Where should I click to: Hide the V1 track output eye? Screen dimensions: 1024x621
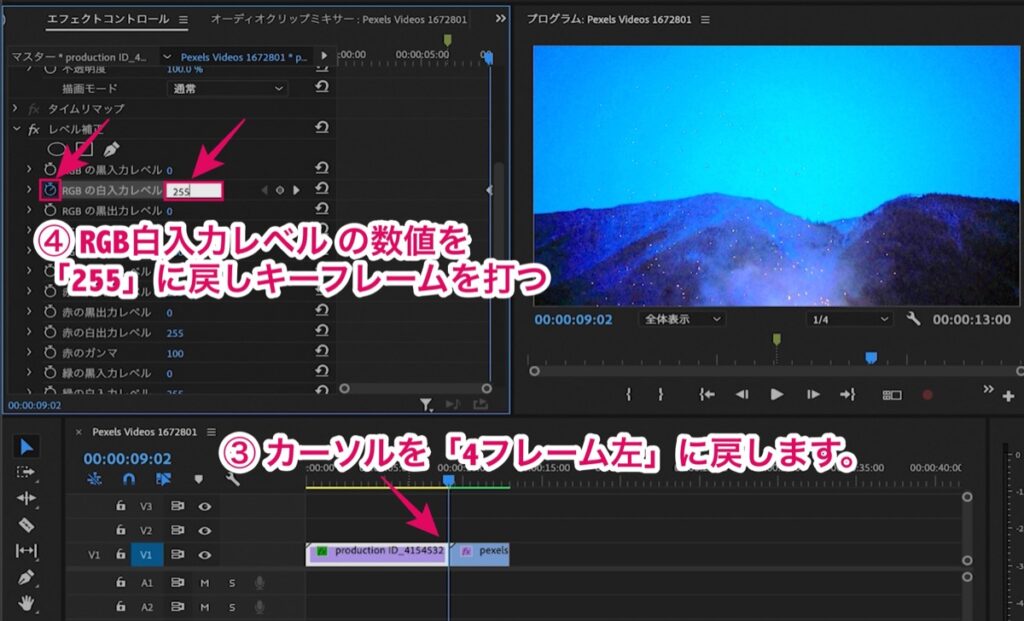pos(205,555)
